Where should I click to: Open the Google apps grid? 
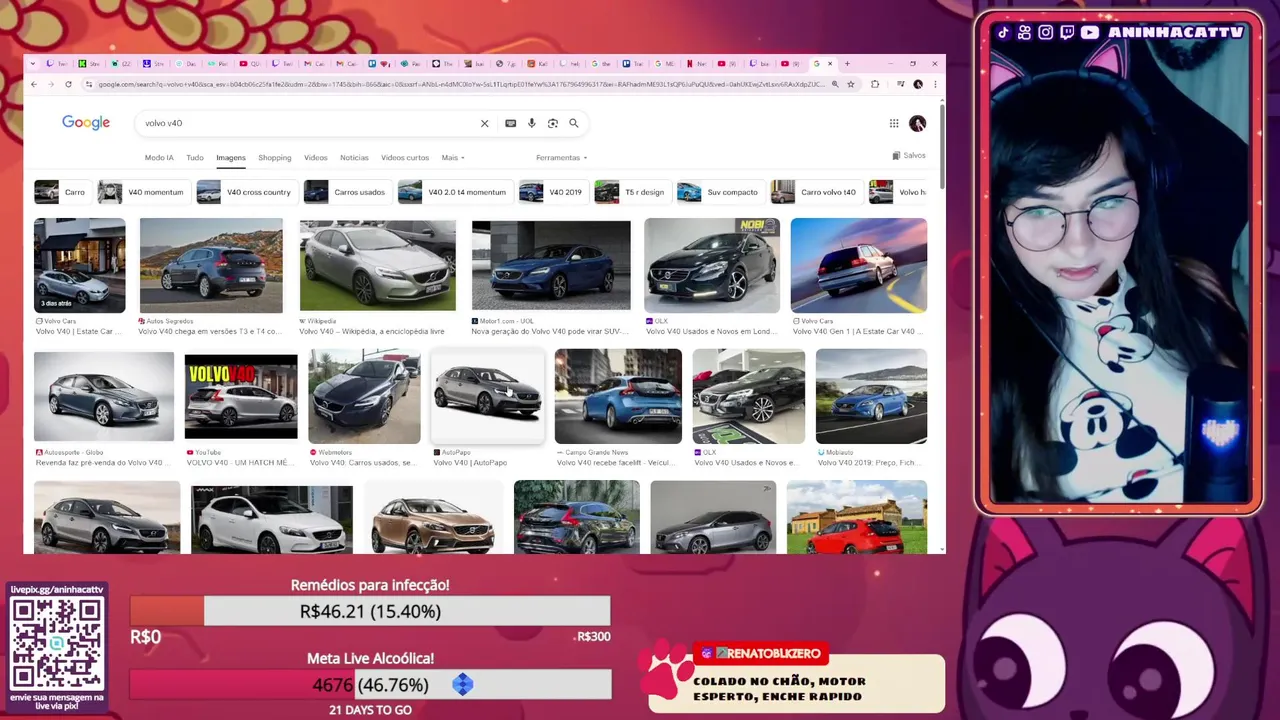coord(894,123)
